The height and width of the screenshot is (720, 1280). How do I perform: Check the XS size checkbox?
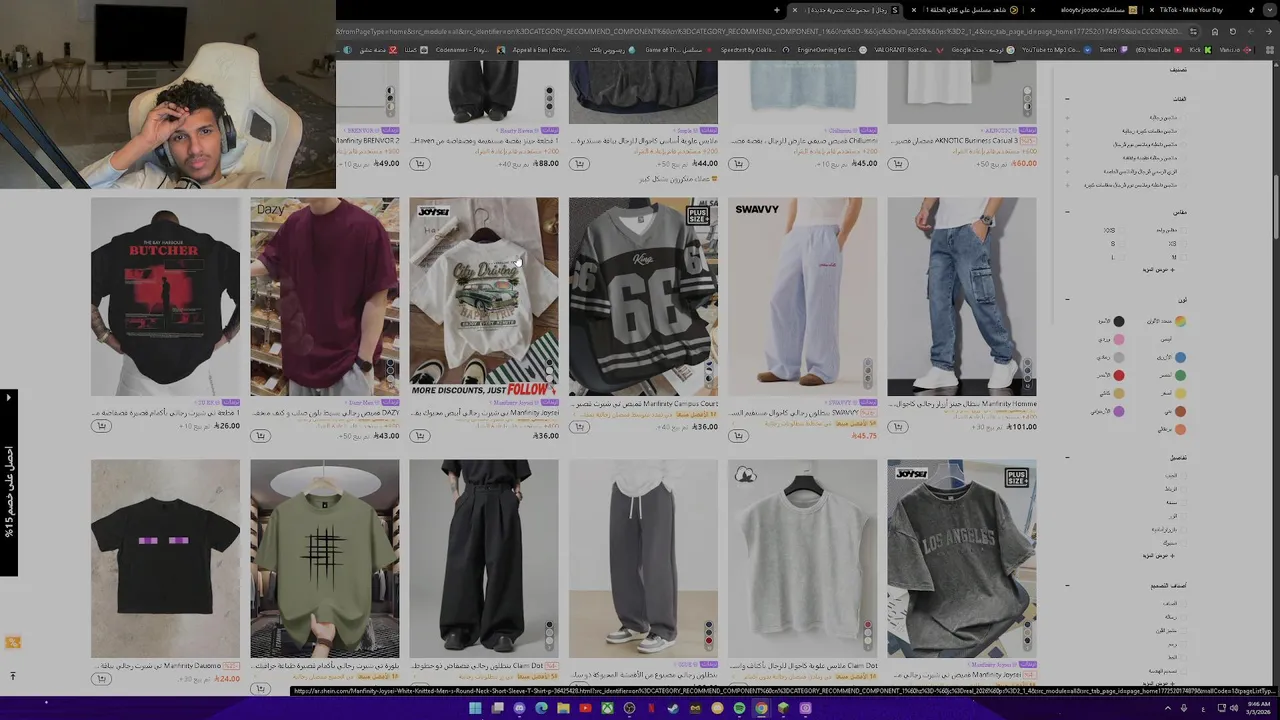coord(1182,244)
